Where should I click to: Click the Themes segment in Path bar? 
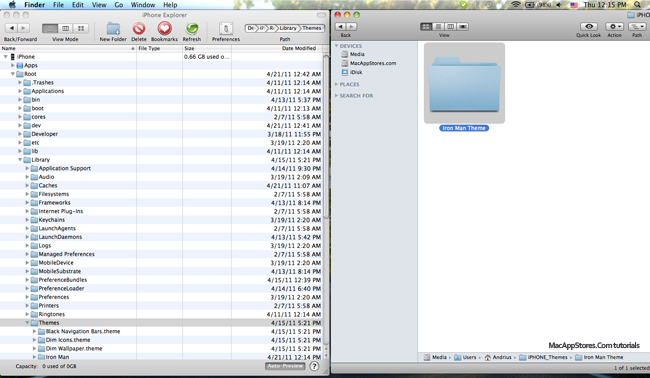coord(311,28)
